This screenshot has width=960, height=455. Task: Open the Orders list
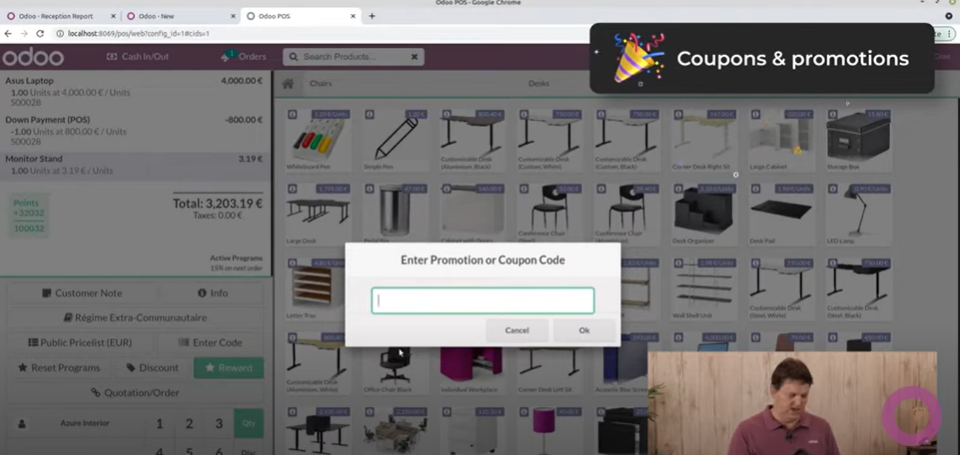244,56
